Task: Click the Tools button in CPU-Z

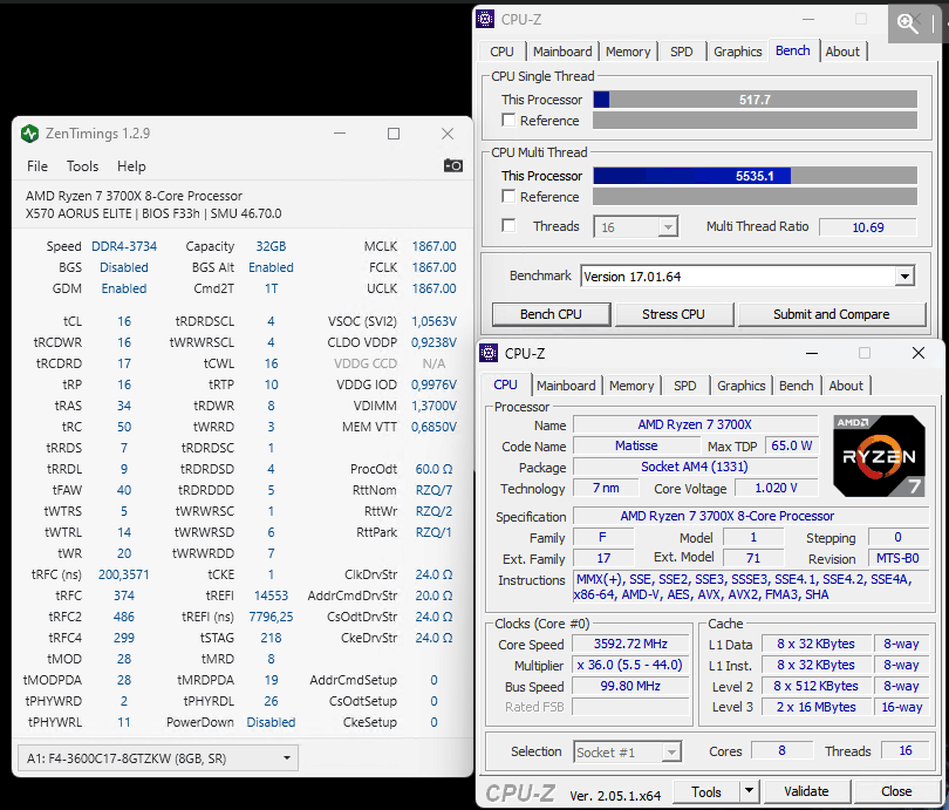Action: (706, 792)
